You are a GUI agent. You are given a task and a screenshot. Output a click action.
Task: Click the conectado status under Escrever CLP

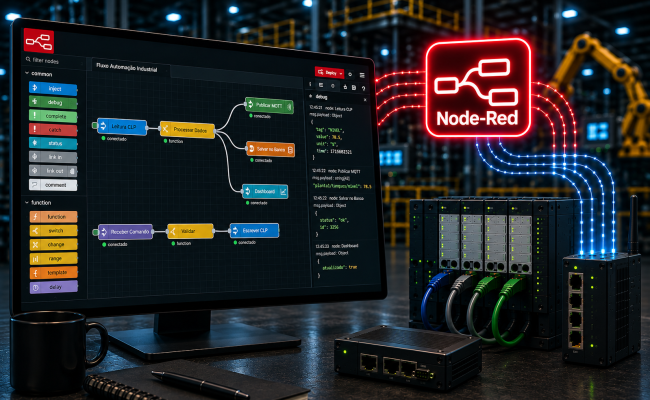pos(245,242)
